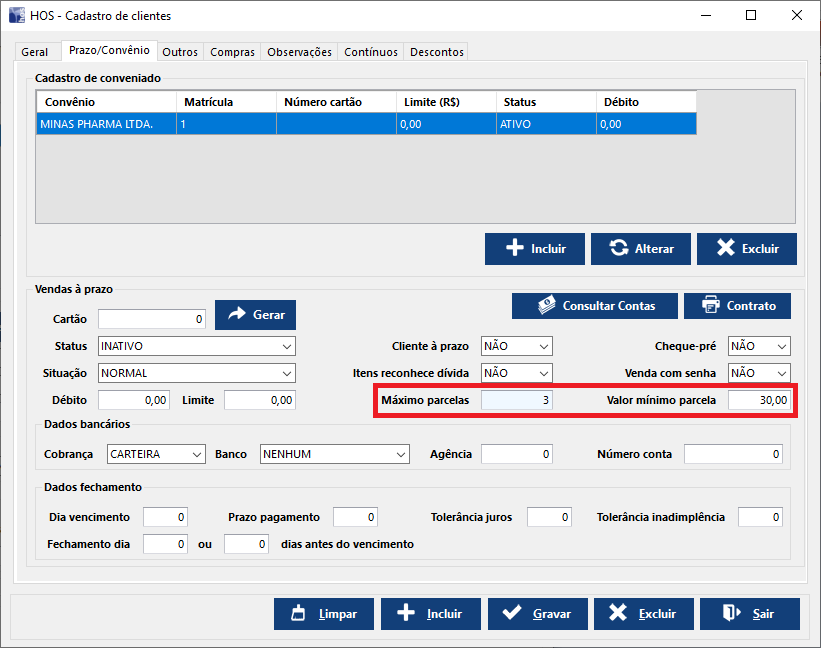821x648 pixels.
Task: Save using the Gravar checkmark button
Action: [537, 614]
